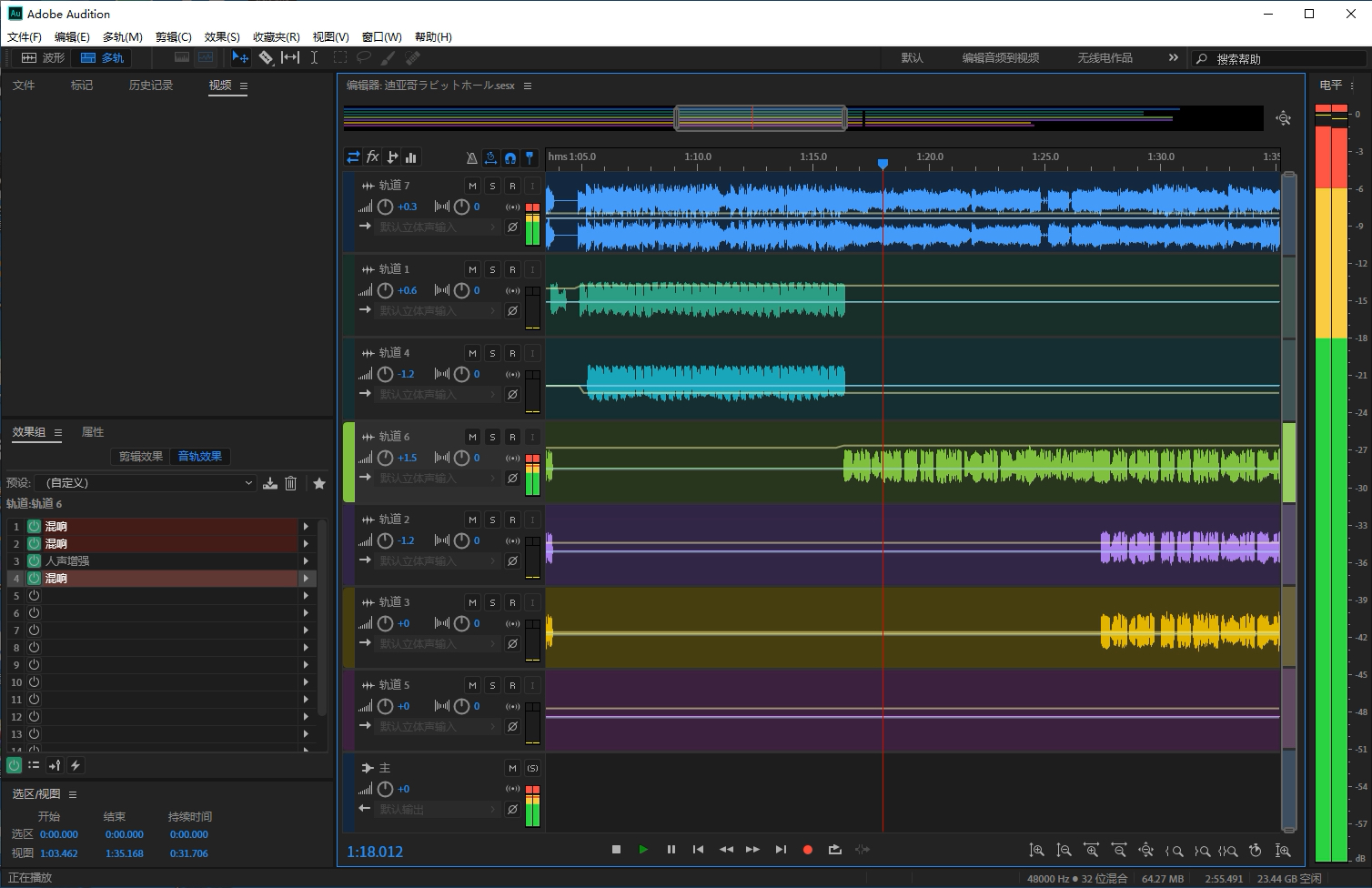Image resolution: width=1372 pixels, height=888 pixels.
Task: Mark the preset as favorite with the star
Action: (319, 483)
